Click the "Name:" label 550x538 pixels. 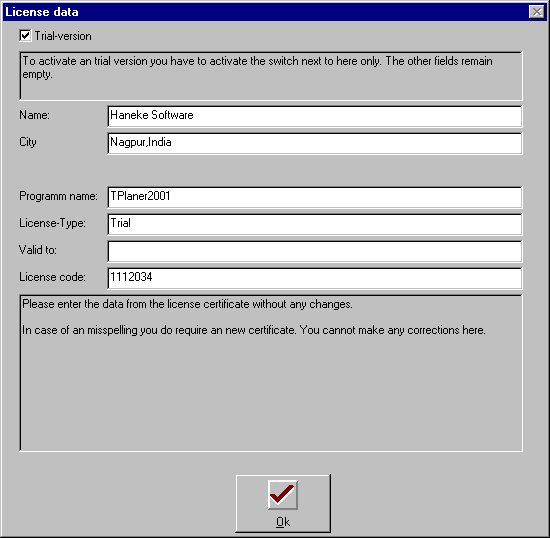(x=34, y=115)
